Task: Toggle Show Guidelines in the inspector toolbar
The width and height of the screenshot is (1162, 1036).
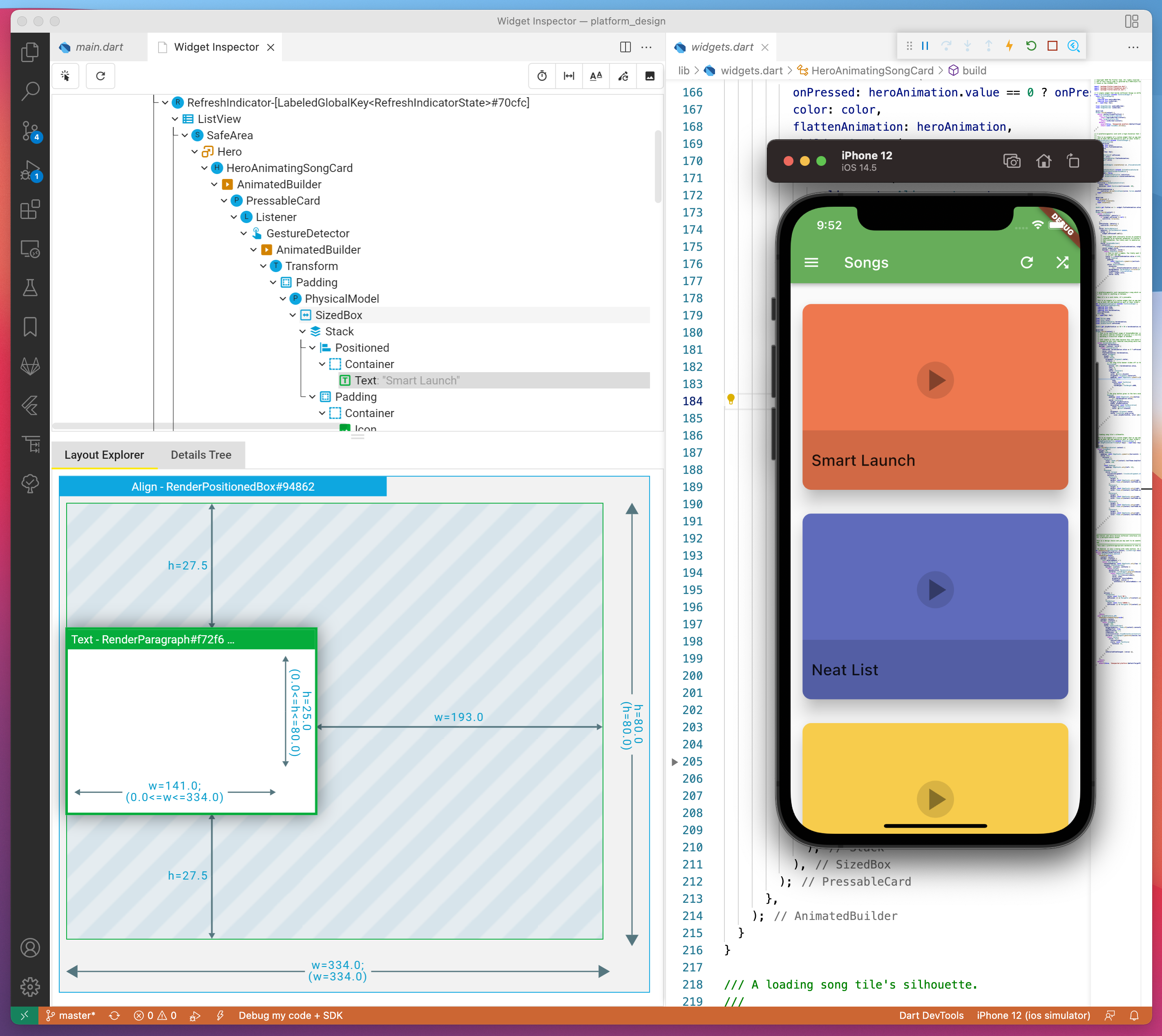Action: [569, 76]
